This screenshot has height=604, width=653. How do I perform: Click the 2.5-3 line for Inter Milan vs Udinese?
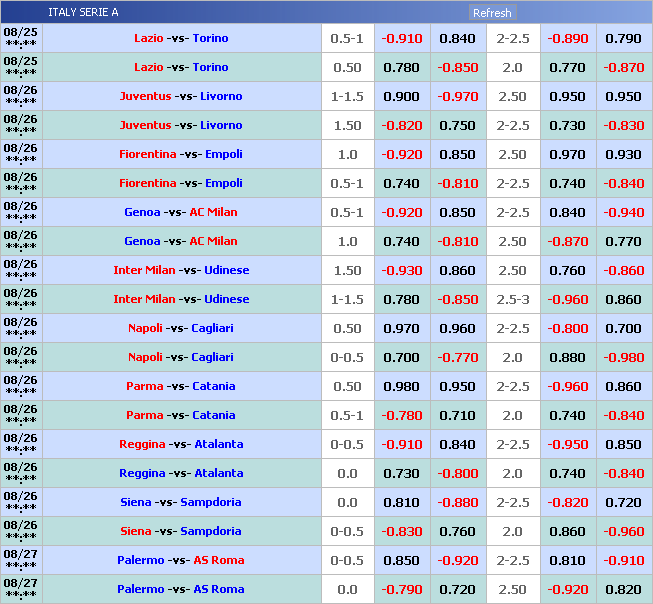[x=512, y=299]
